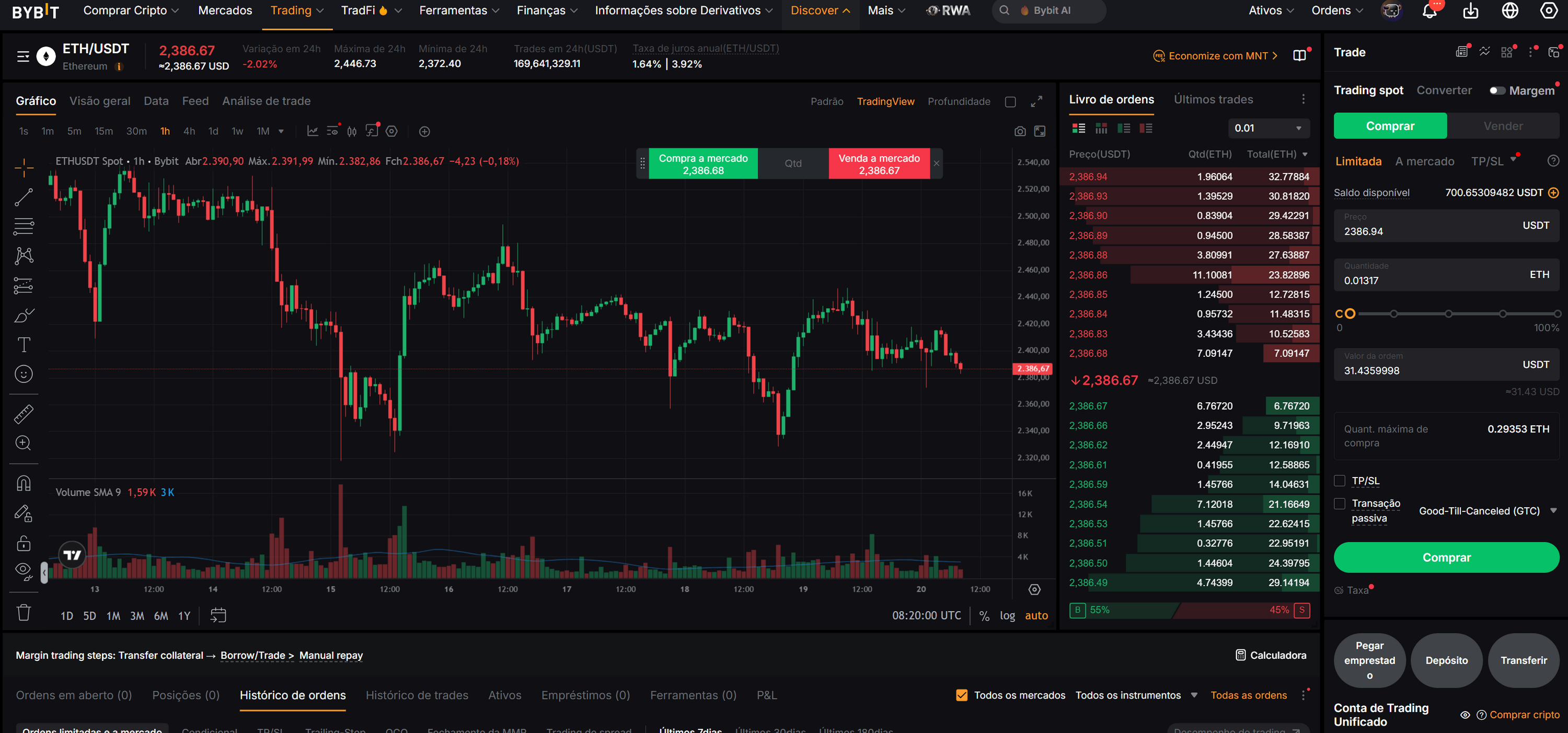Viewport: 1568px width, 733px height.
Task: Click the Preço input field
Action: (x=1446, y=226)
